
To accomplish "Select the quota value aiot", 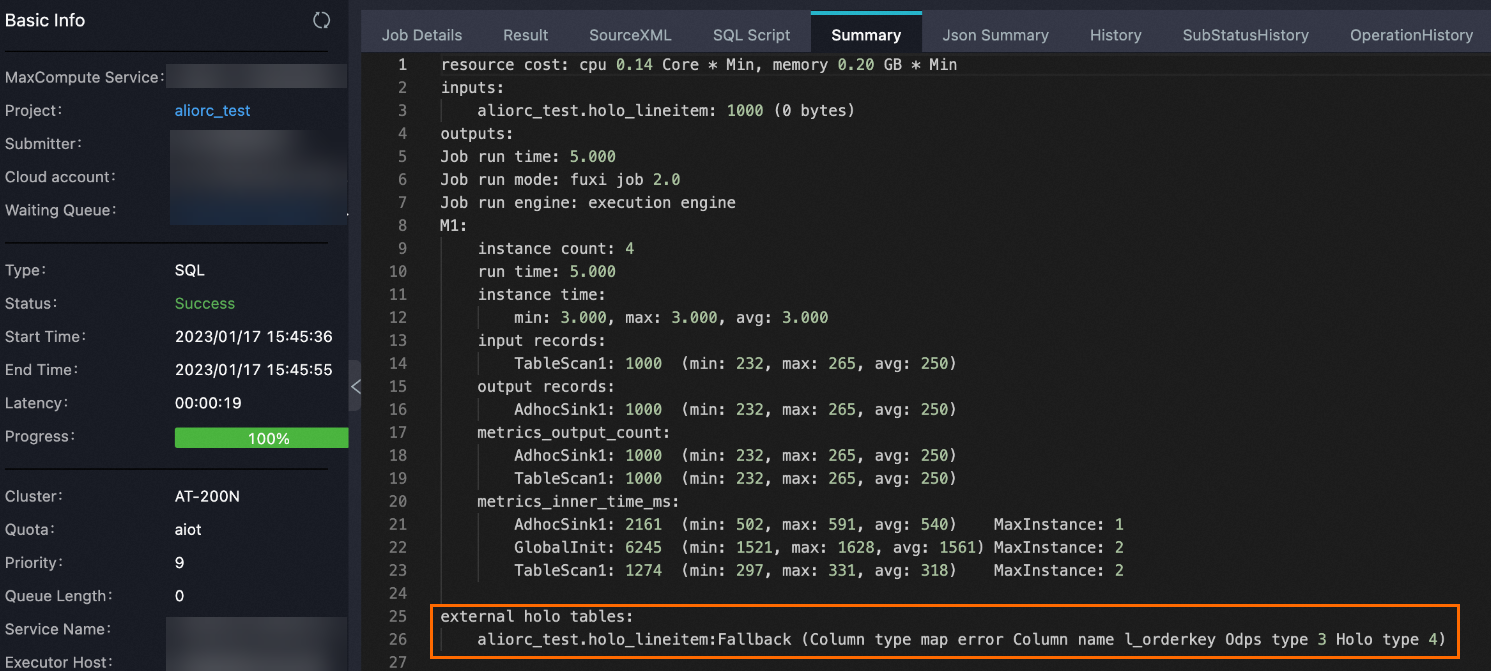I will tap(188, 530).
